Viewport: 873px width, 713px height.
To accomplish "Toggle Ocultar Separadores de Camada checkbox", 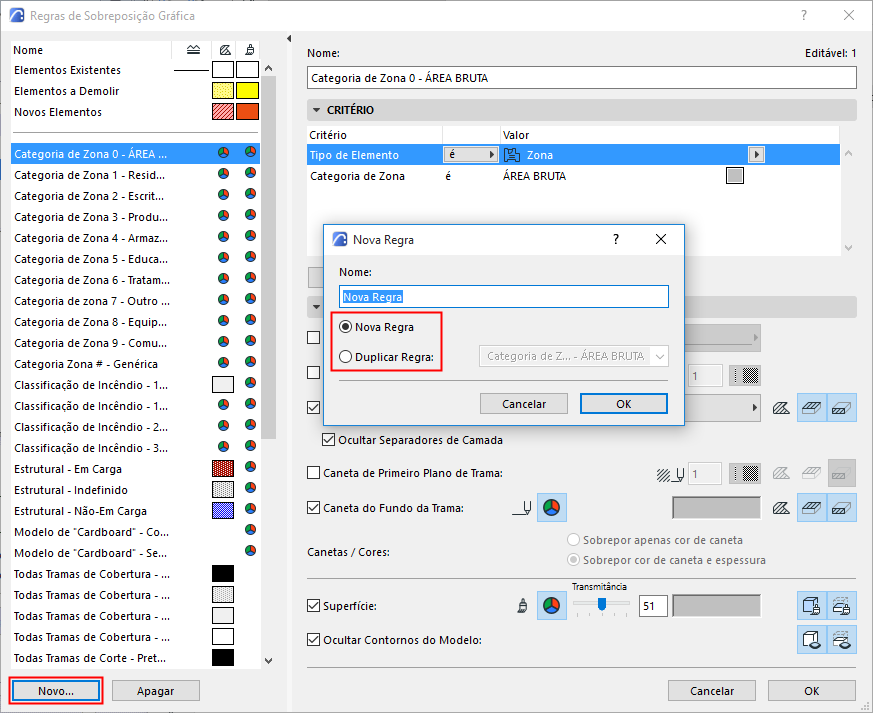I will point(328,440).
